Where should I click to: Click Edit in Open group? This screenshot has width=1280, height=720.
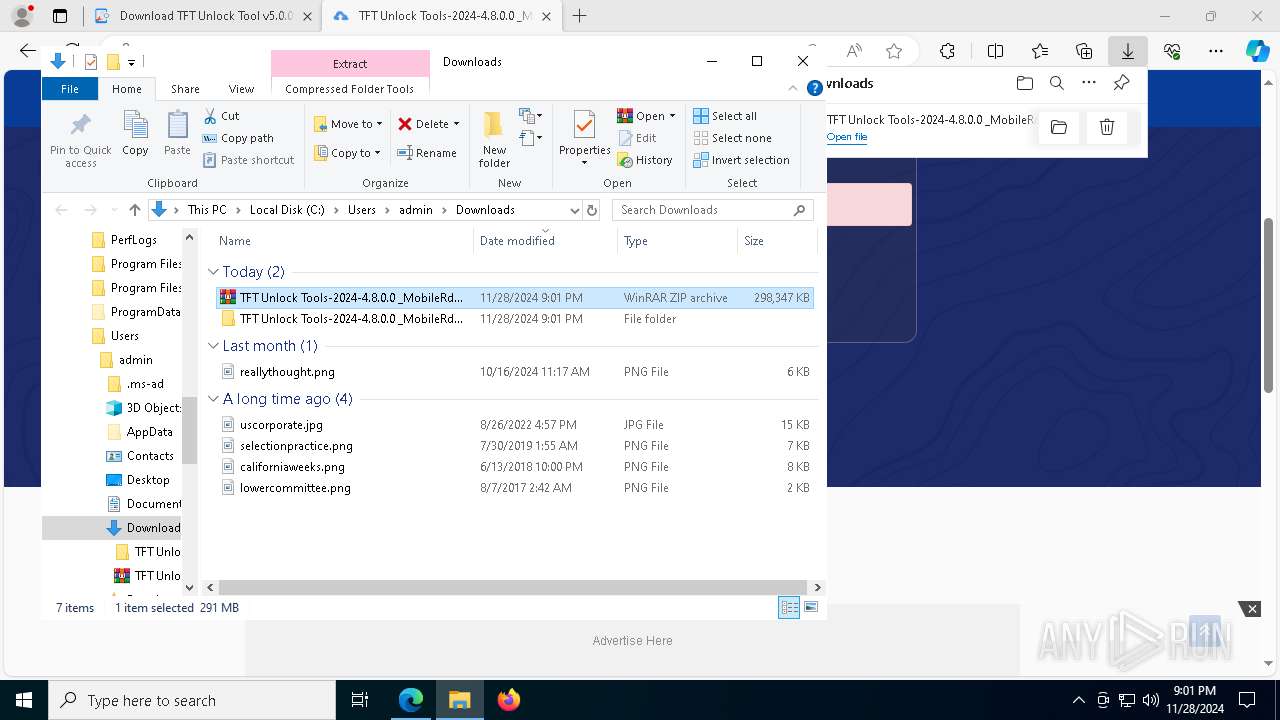click(x=637, y=138)
